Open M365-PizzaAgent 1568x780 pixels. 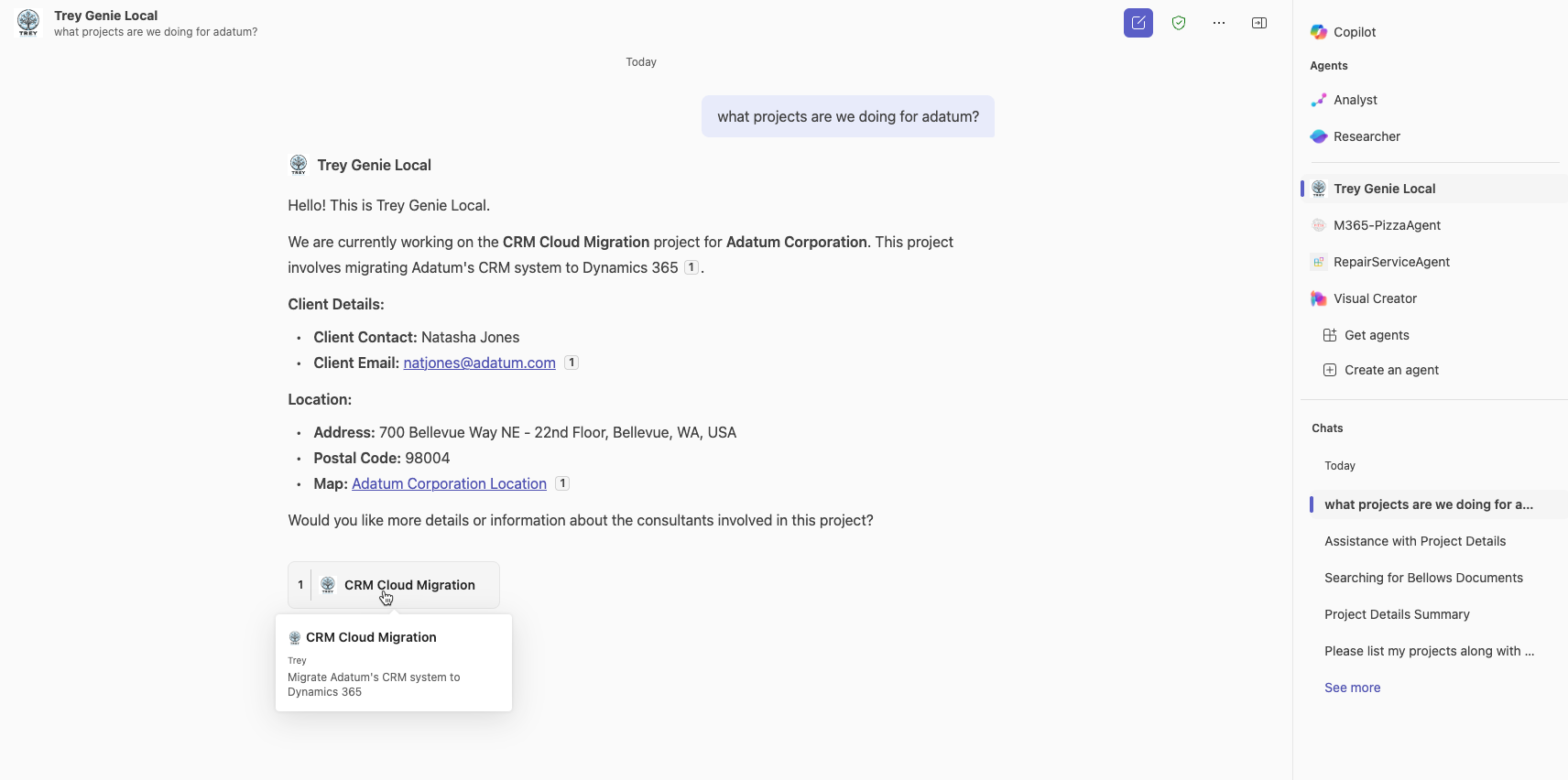[x=1387, y=225]
